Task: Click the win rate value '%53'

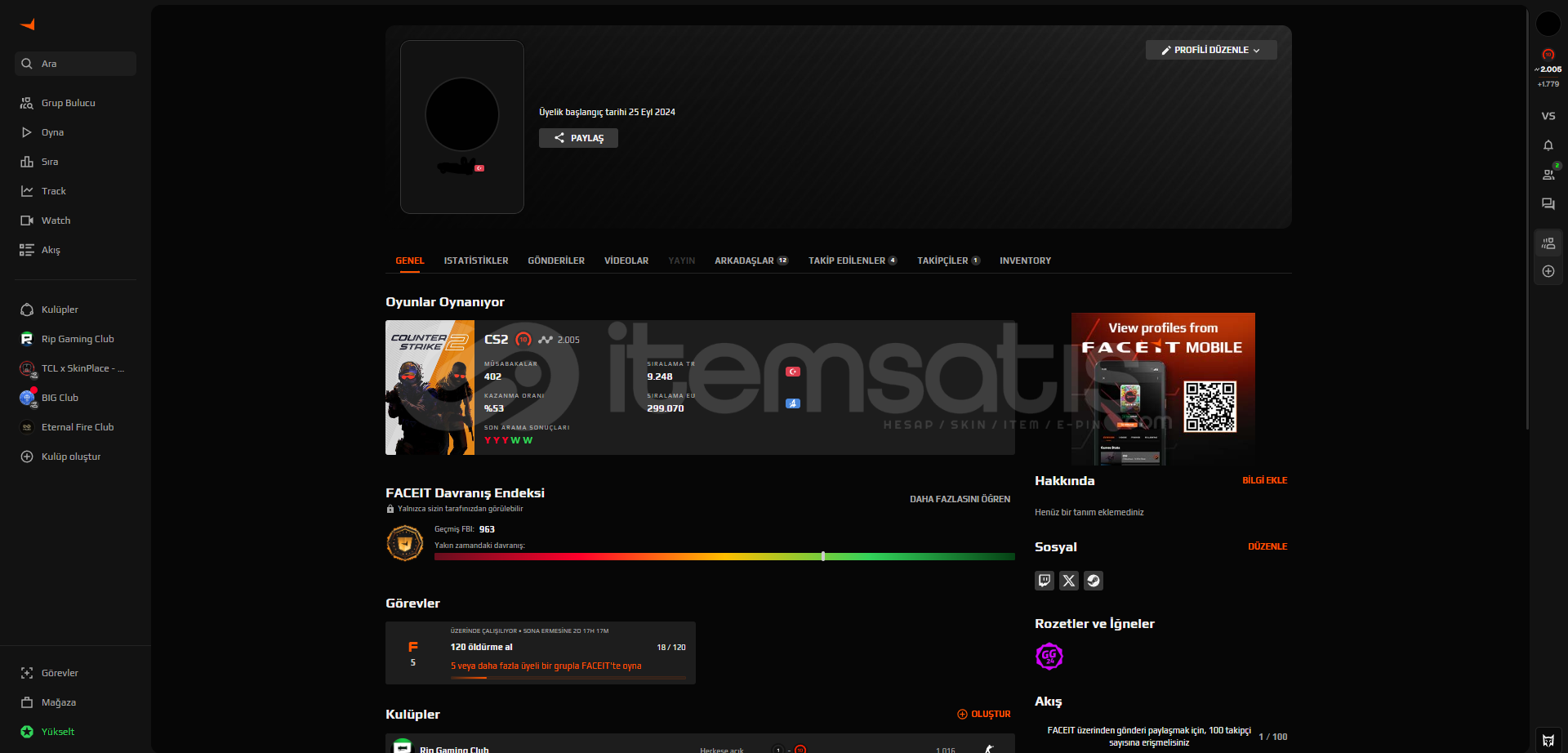Action: (494, 408)
